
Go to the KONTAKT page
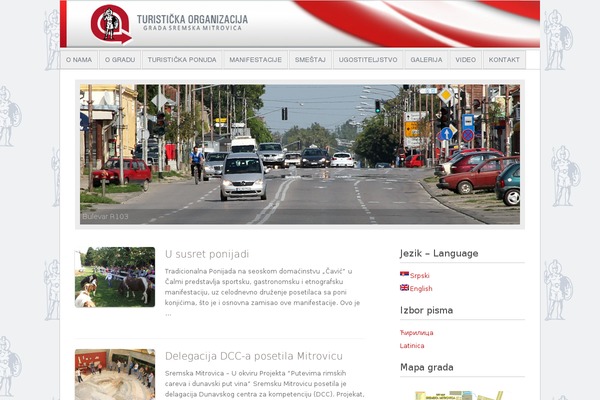click(504, 60)
